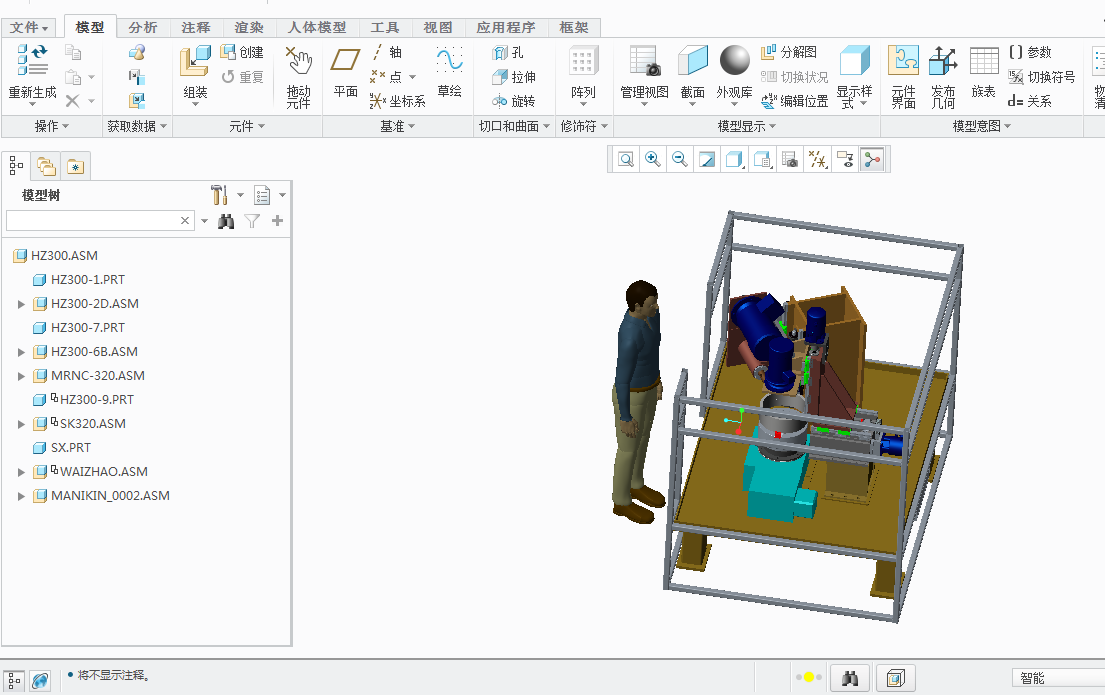Image resolution: width=1105 pixels, height=695 pixels.
Task: Click the 关系 relations button
Action: pyautogui.click(x=1030, y=101)
